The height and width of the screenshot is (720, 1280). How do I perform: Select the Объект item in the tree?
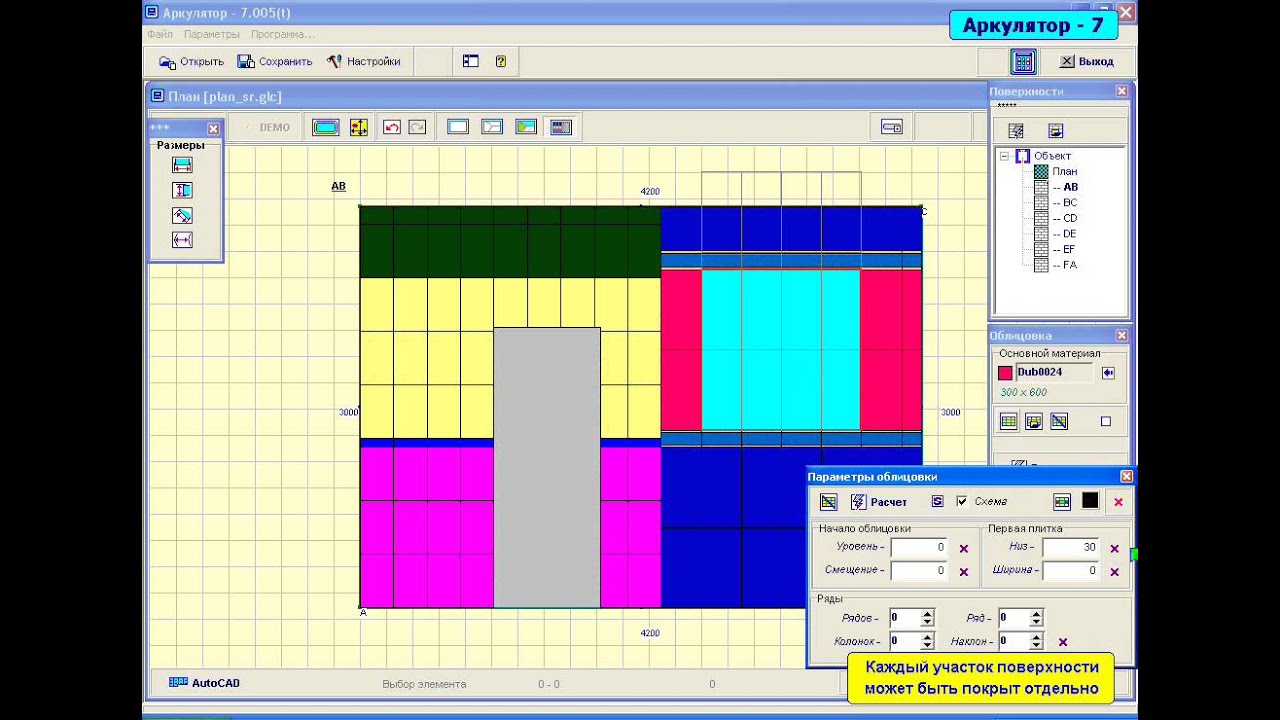coord(1052,156)
